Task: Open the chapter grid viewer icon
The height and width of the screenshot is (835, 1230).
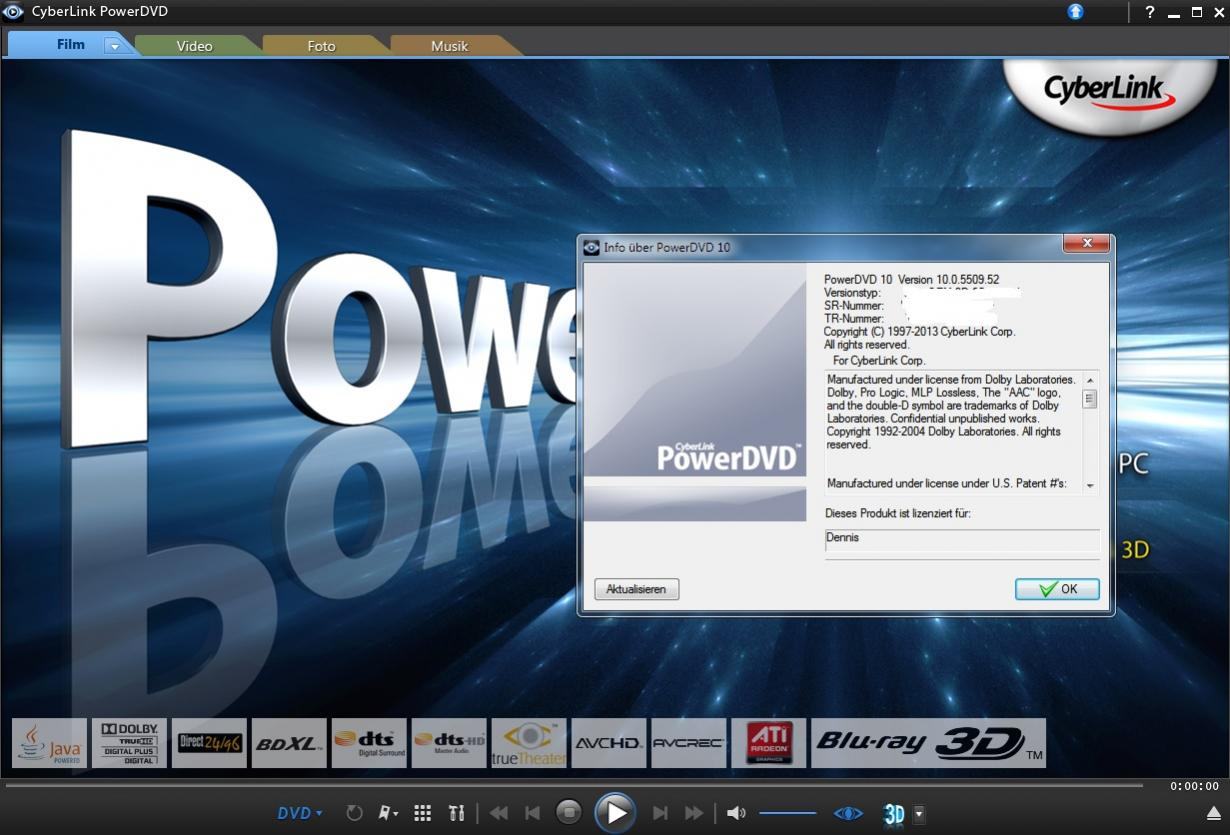Action: coord(423,813)
